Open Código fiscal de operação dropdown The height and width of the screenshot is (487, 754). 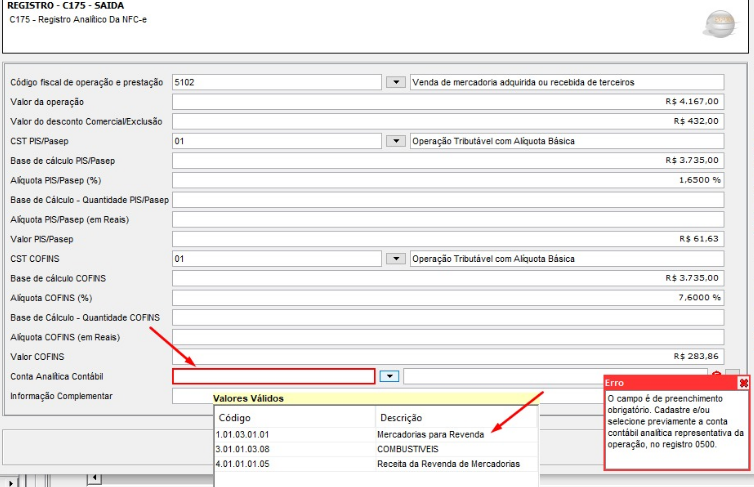pos(396,82)
